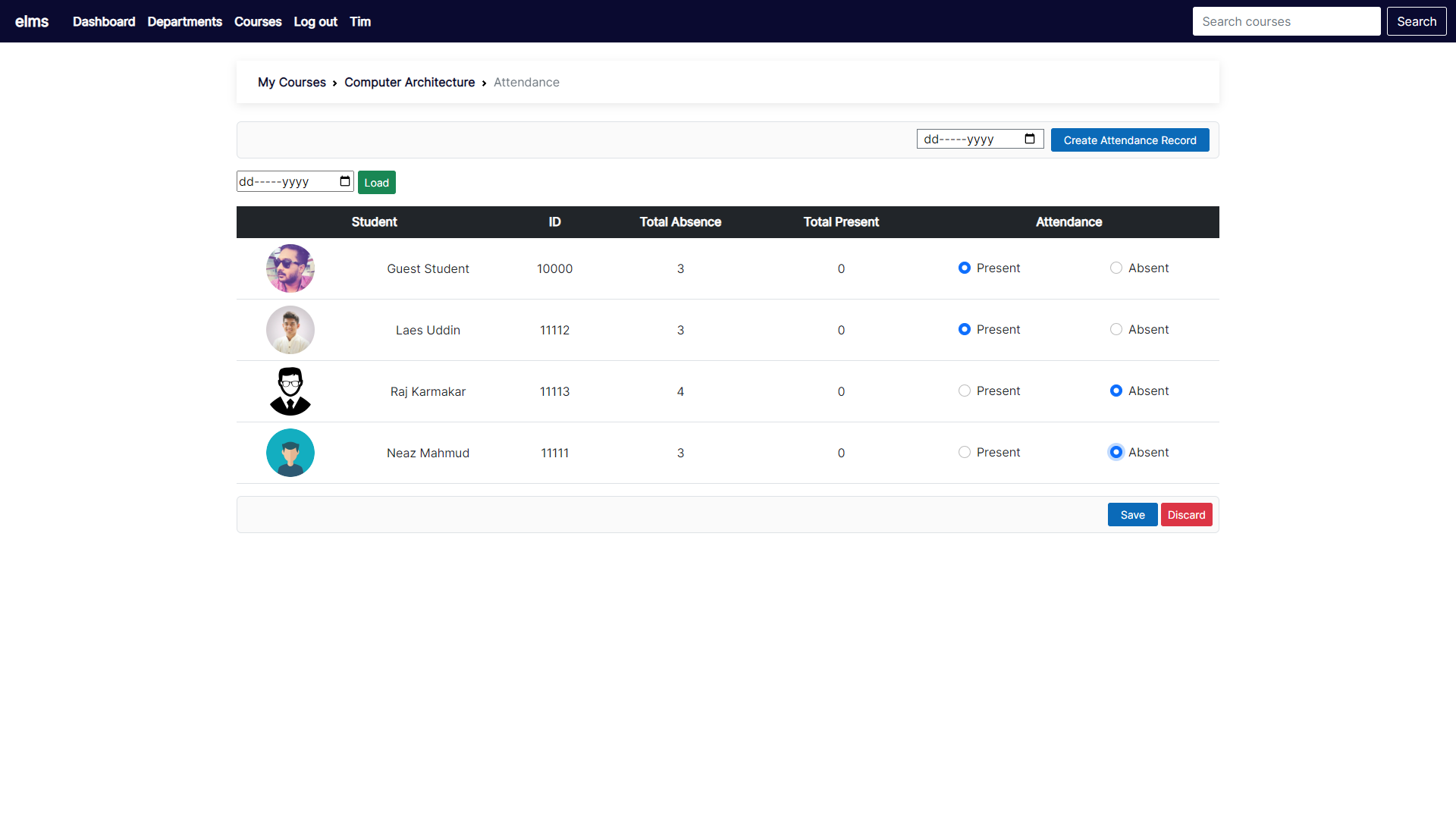The height and width of the screenshot is (819, 1456).
Task: Click the green Load button
Action: click(377, 183)
